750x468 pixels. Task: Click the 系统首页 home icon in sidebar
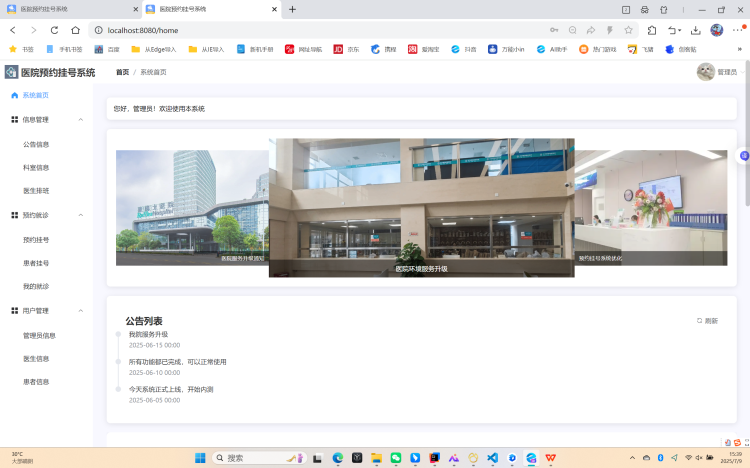[x=14, y=95]
